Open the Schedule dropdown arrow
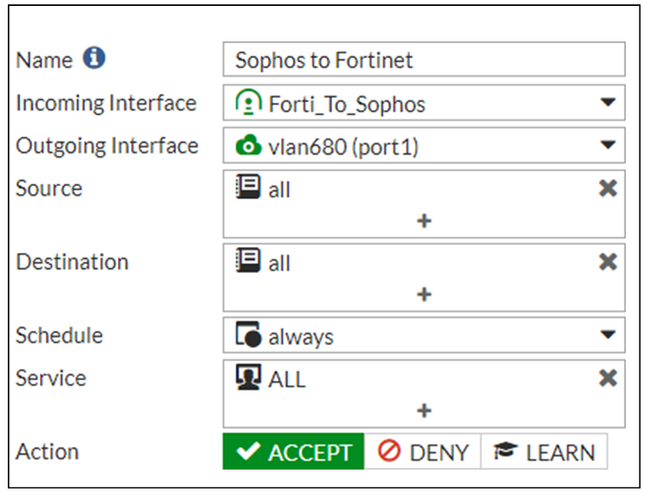650x498 pixels. pos(607,336)
